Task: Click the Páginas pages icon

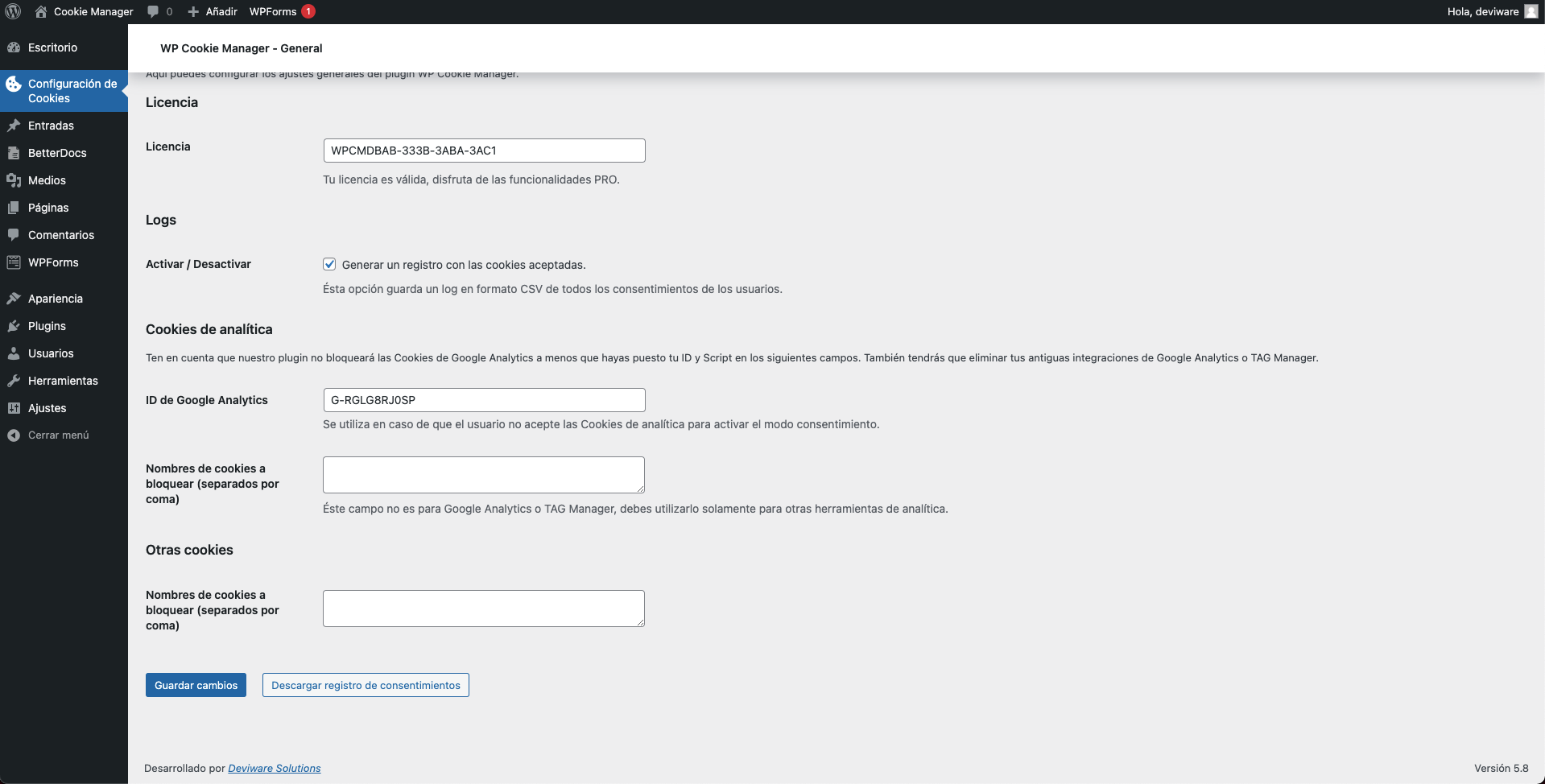Action: tap(14, 208)
